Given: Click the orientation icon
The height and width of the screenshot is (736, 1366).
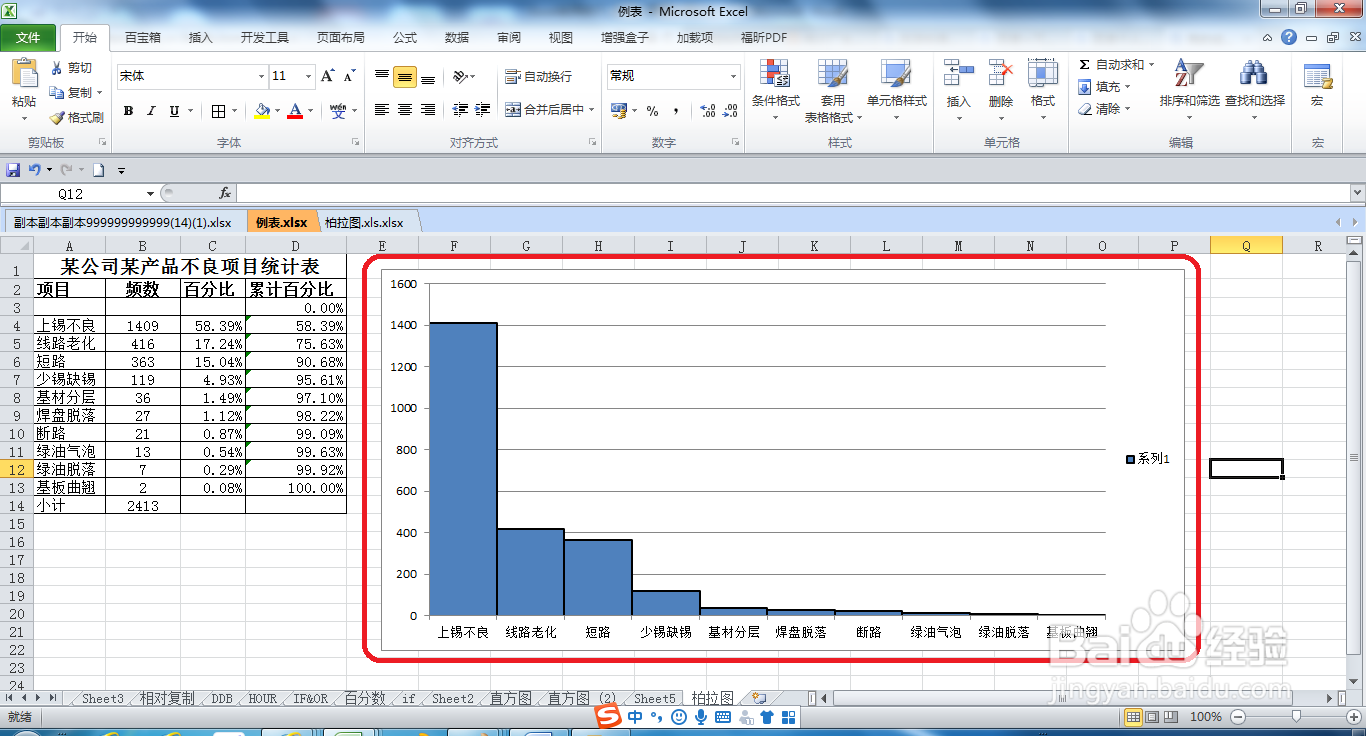Looking at the screenshot, I should [x=460, y=77].
